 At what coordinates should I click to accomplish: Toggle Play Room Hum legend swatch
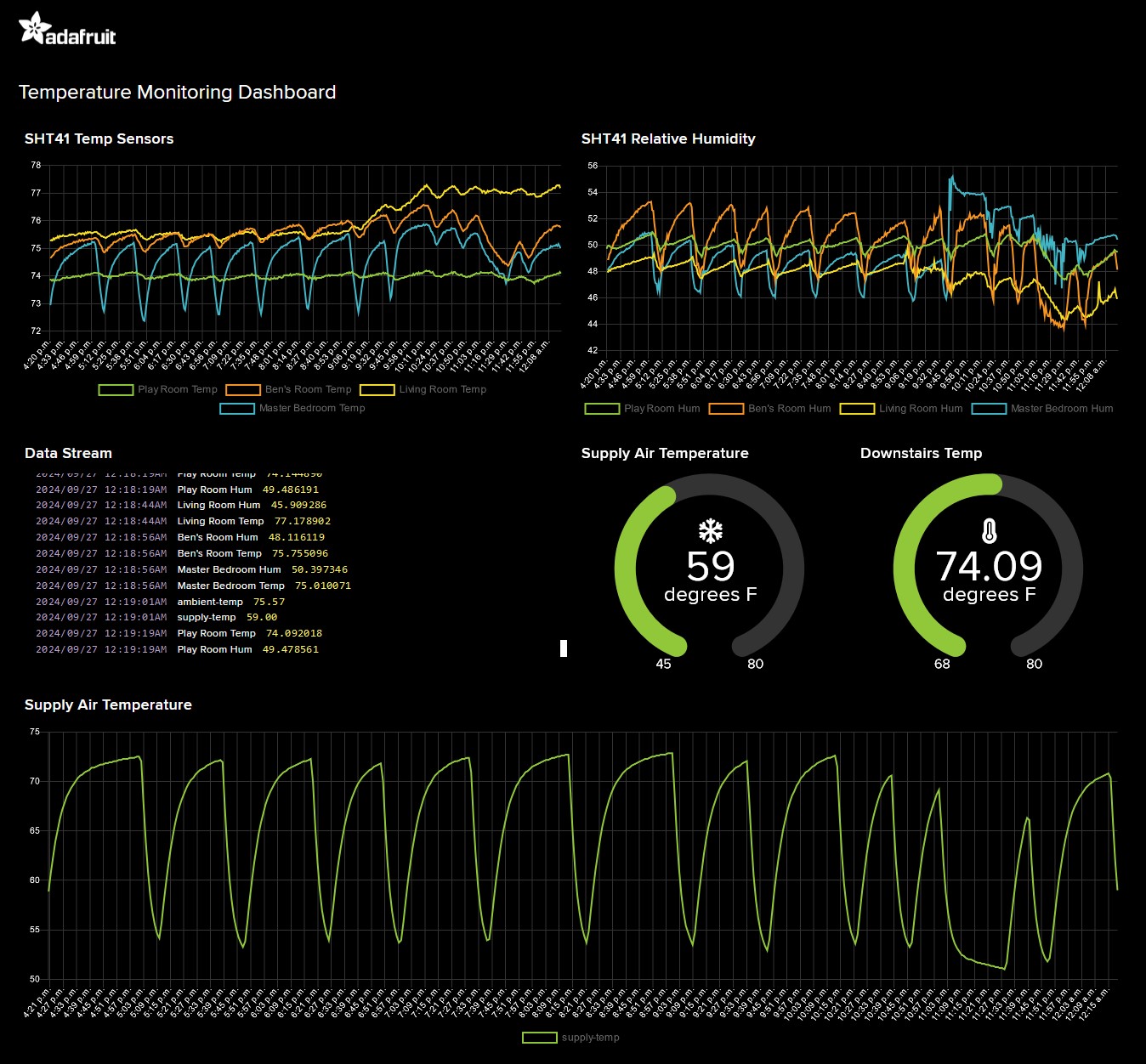(x=603, y=409)
